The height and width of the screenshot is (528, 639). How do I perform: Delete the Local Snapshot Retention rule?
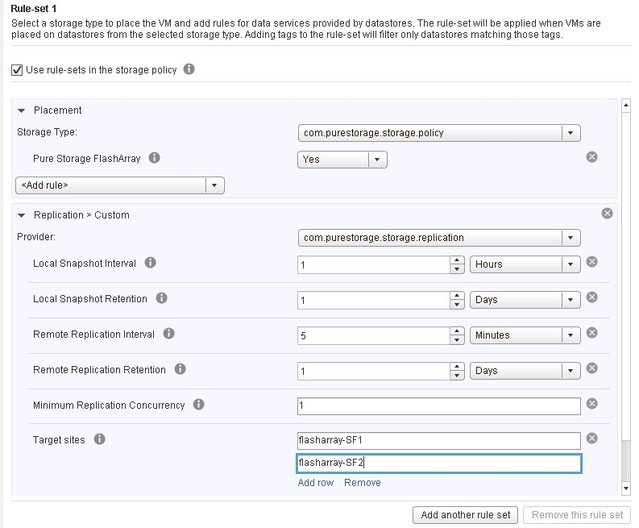tap(592, 297)
